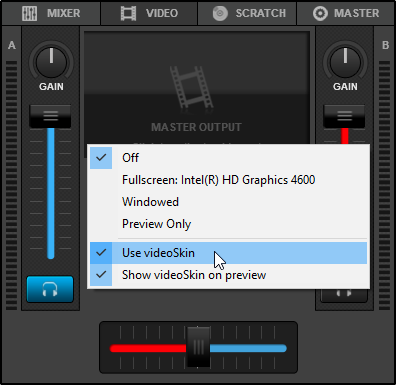
Task: Click the gear icon beside MASTER
Action: 320,13
